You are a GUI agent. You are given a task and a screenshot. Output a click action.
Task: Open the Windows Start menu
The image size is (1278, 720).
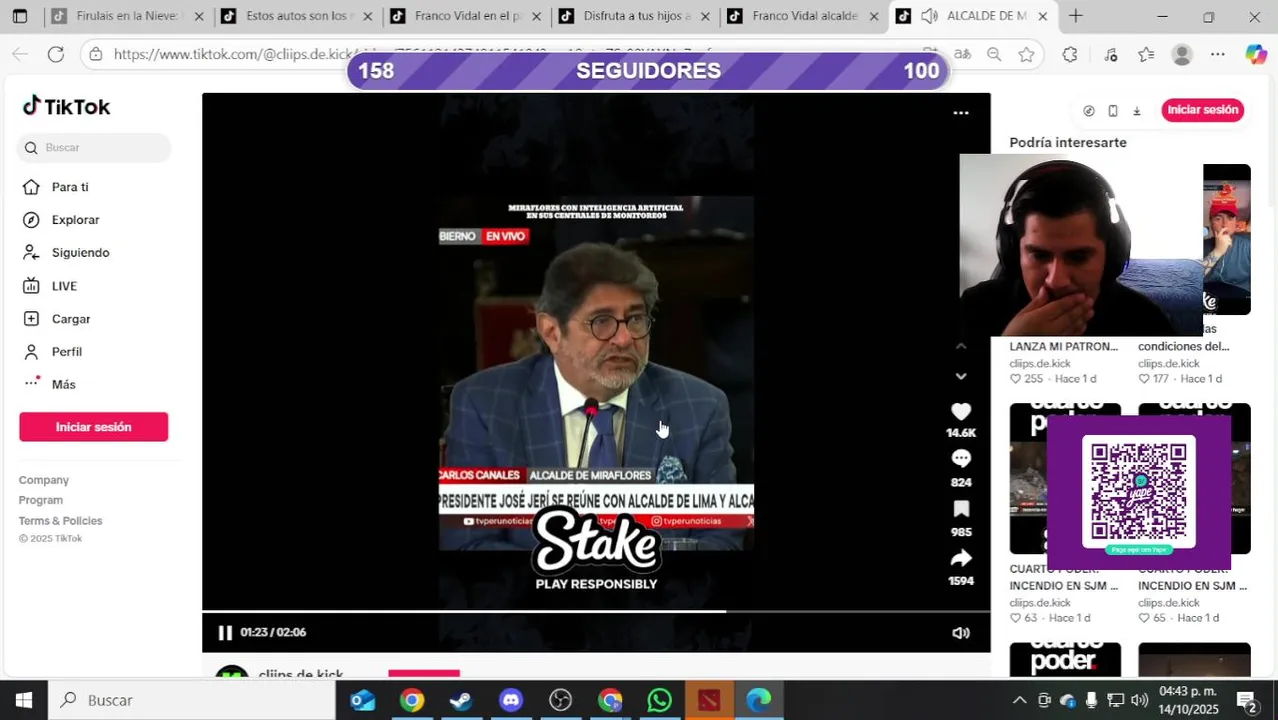(23, 700)
